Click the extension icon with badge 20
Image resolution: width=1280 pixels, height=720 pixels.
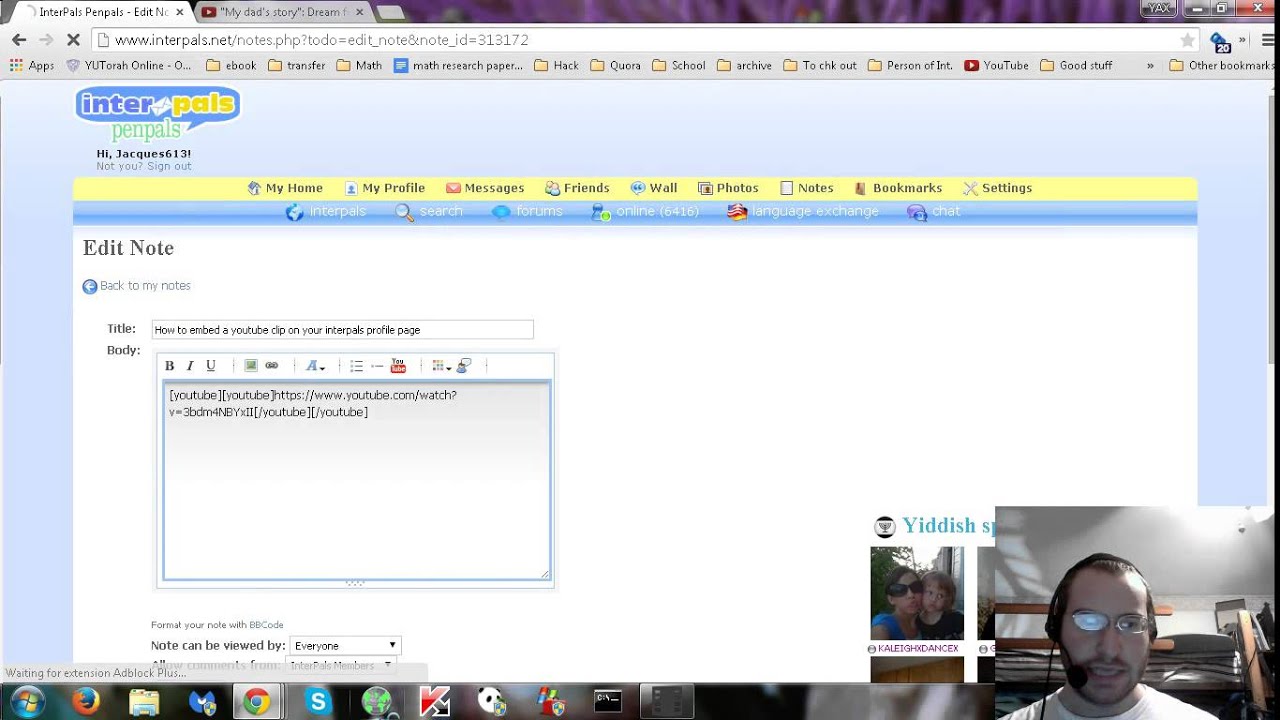1220,41
